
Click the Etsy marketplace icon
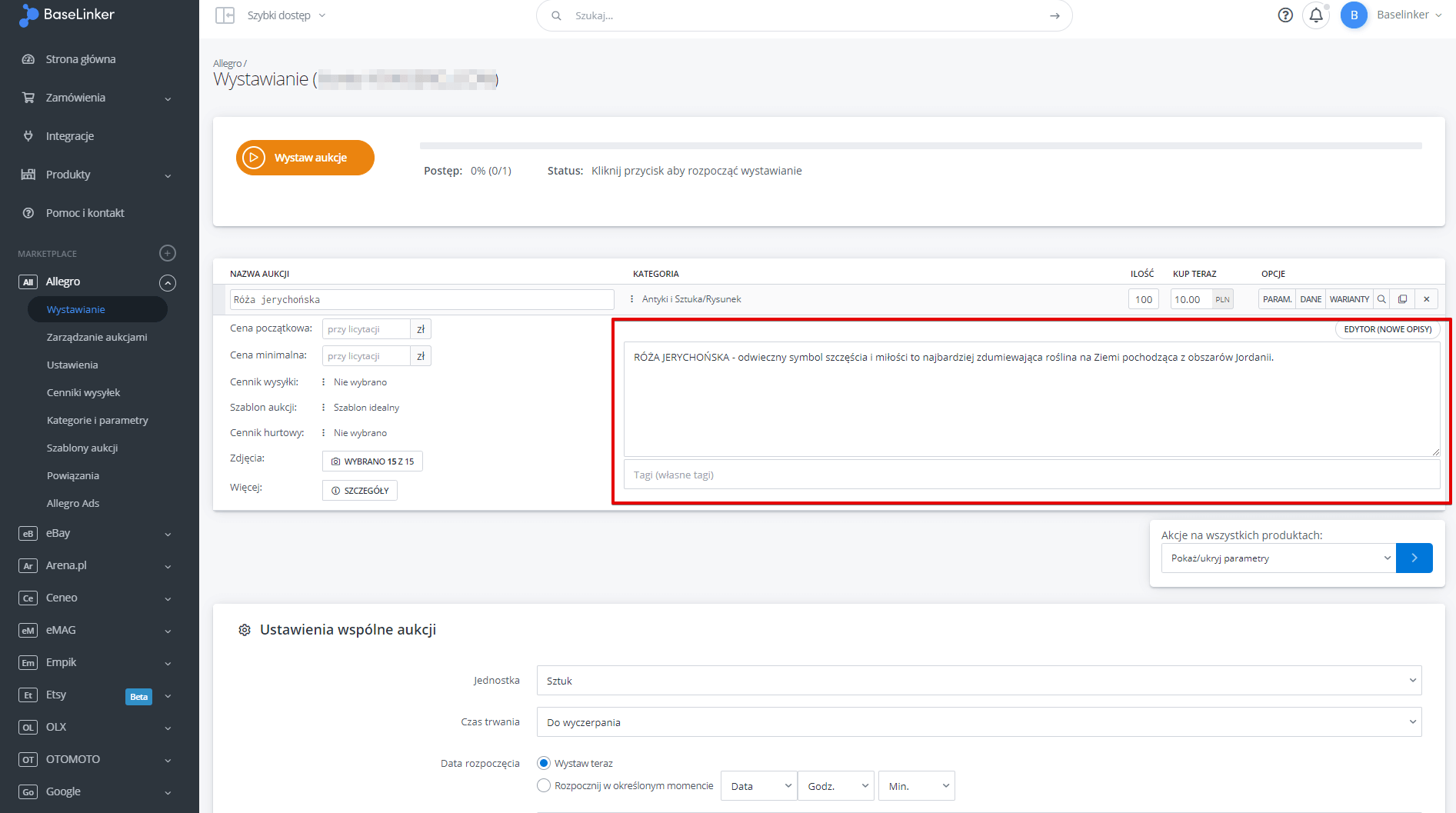[28, 695]
